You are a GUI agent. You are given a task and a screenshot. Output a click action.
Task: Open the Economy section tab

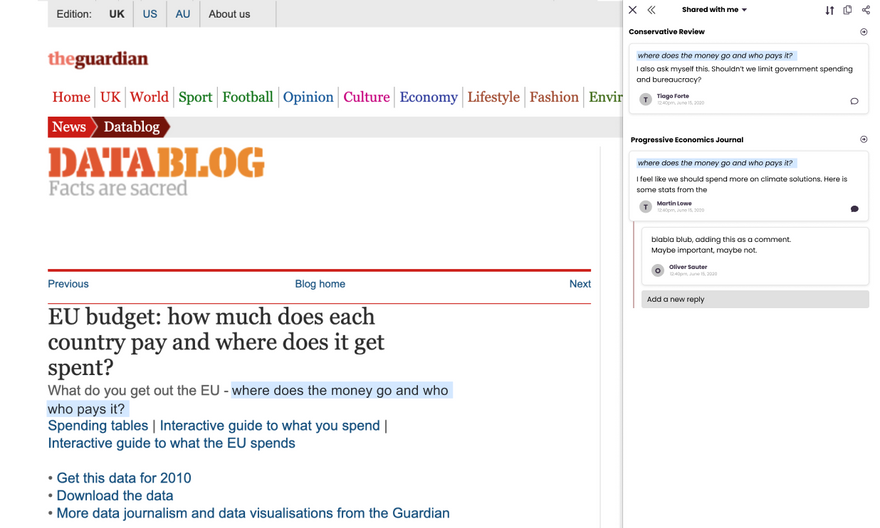coord(428,97)
